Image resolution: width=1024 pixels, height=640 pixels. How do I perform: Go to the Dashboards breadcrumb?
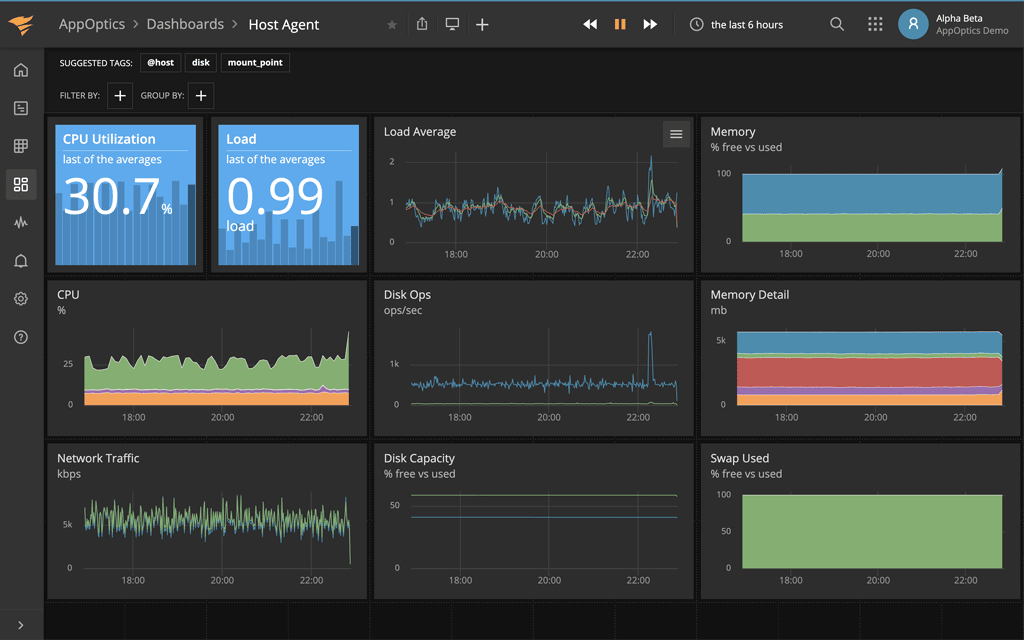pos(185,24)
